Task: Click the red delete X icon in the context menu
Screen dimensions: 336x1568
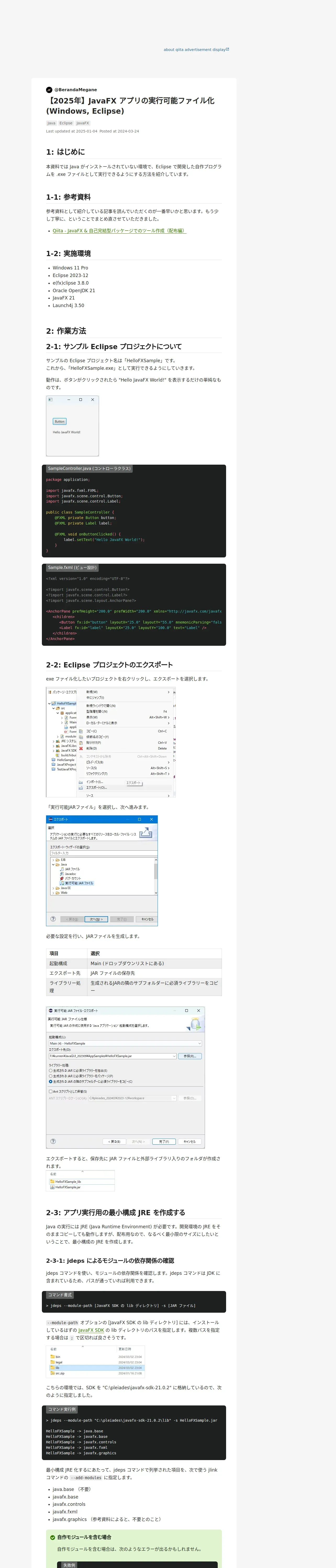Action: click(81, 749)
